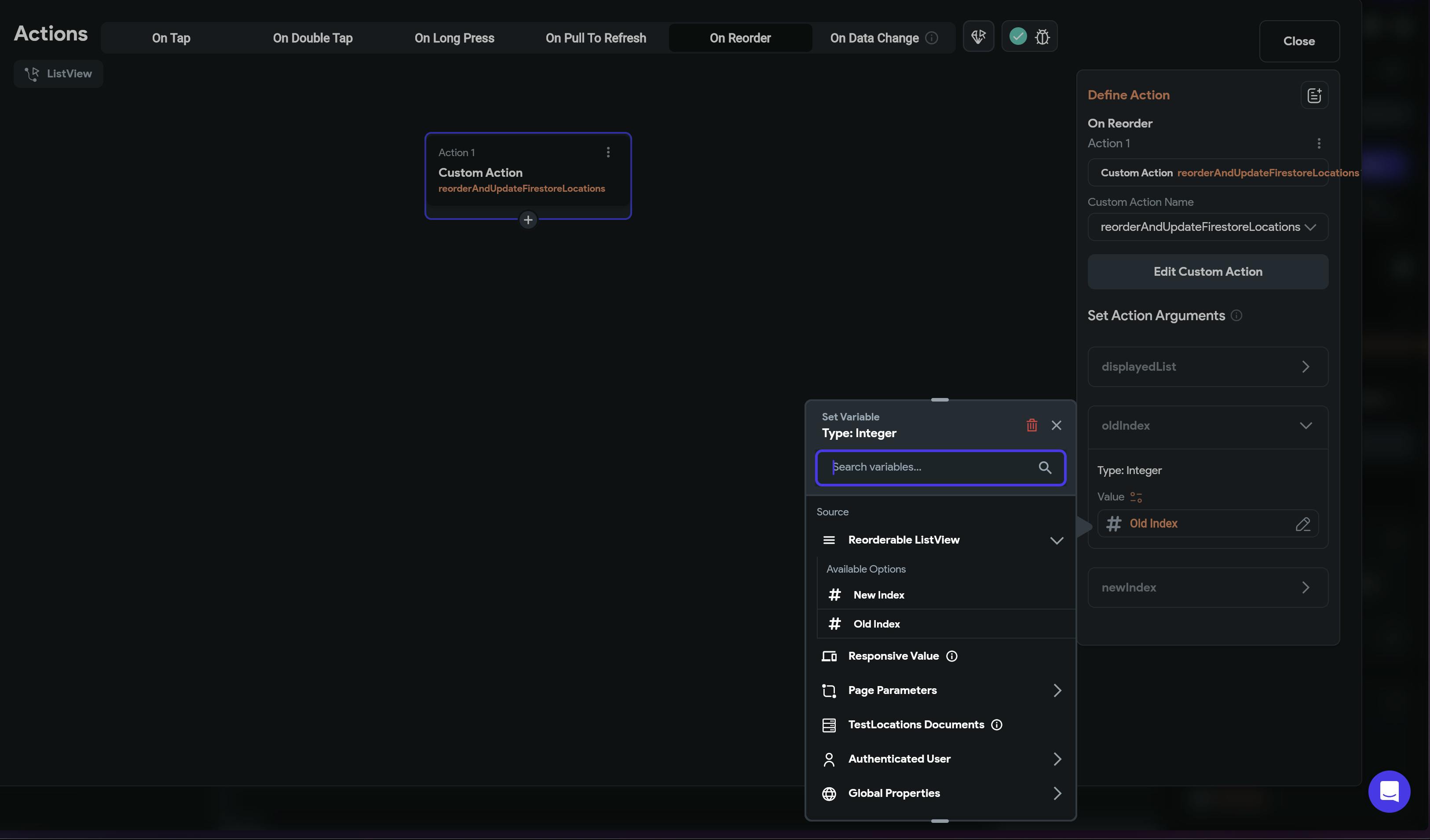Viewport: 1430px width, 840px height.
Task: Click the info icon next to Responsive Value
Action: tap(951, 656)
